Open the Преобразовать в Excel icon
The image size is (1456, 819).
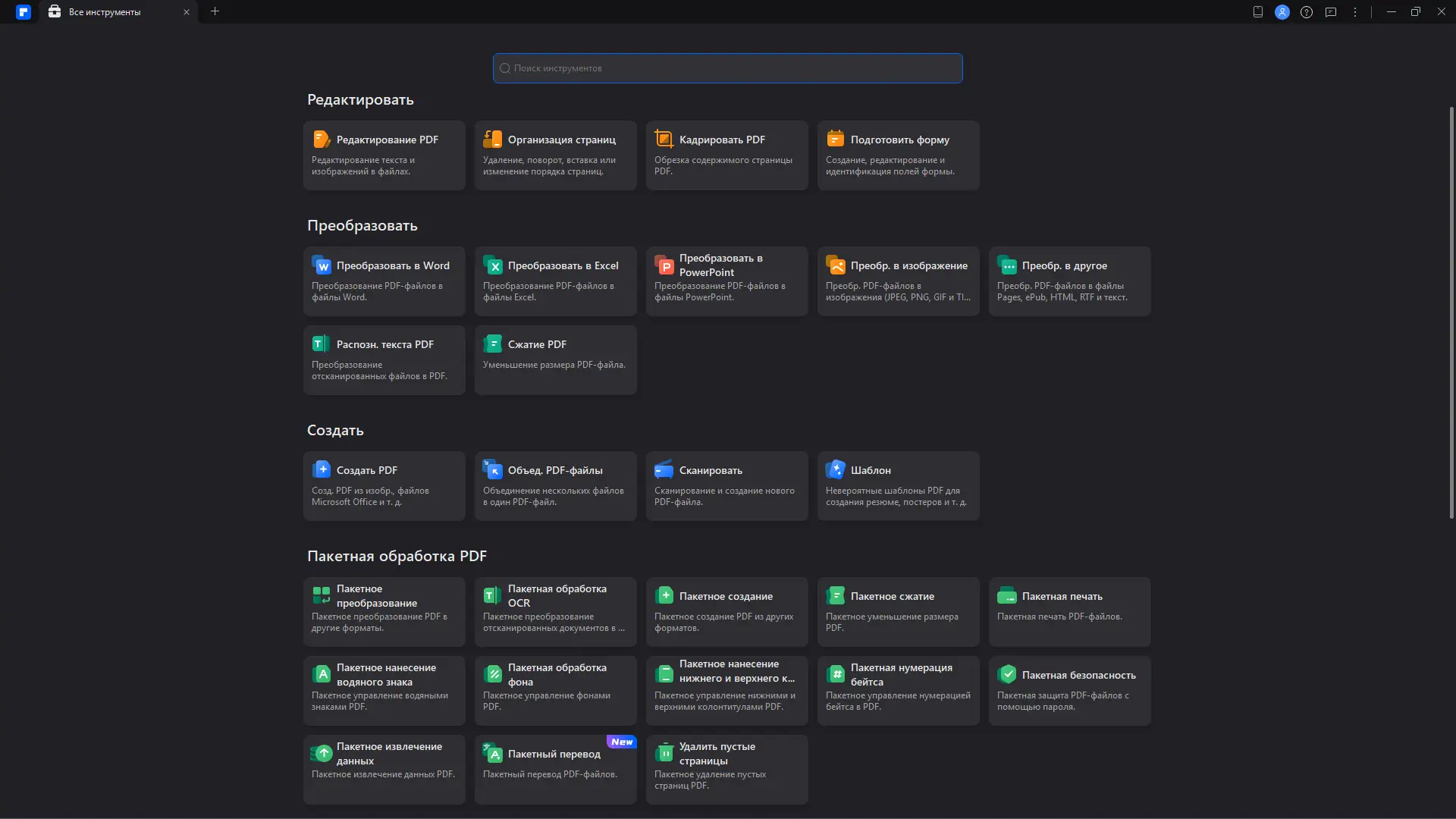click(x=493, y=265)
